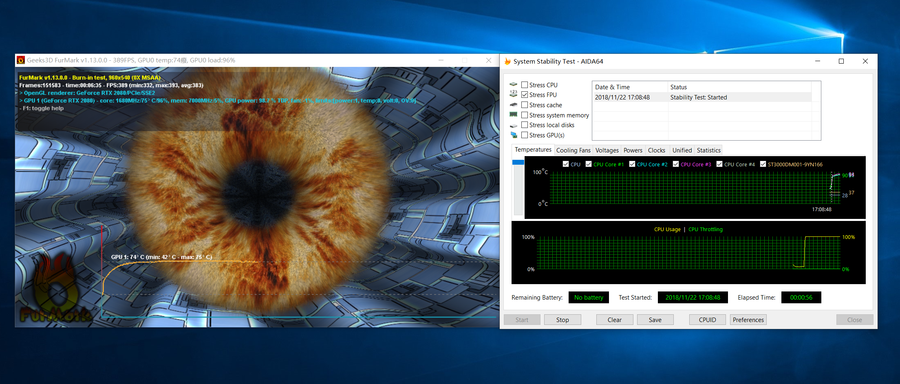
Task: Click the RAM module icon beside Stress system memory
Action: tap(513, 115)
